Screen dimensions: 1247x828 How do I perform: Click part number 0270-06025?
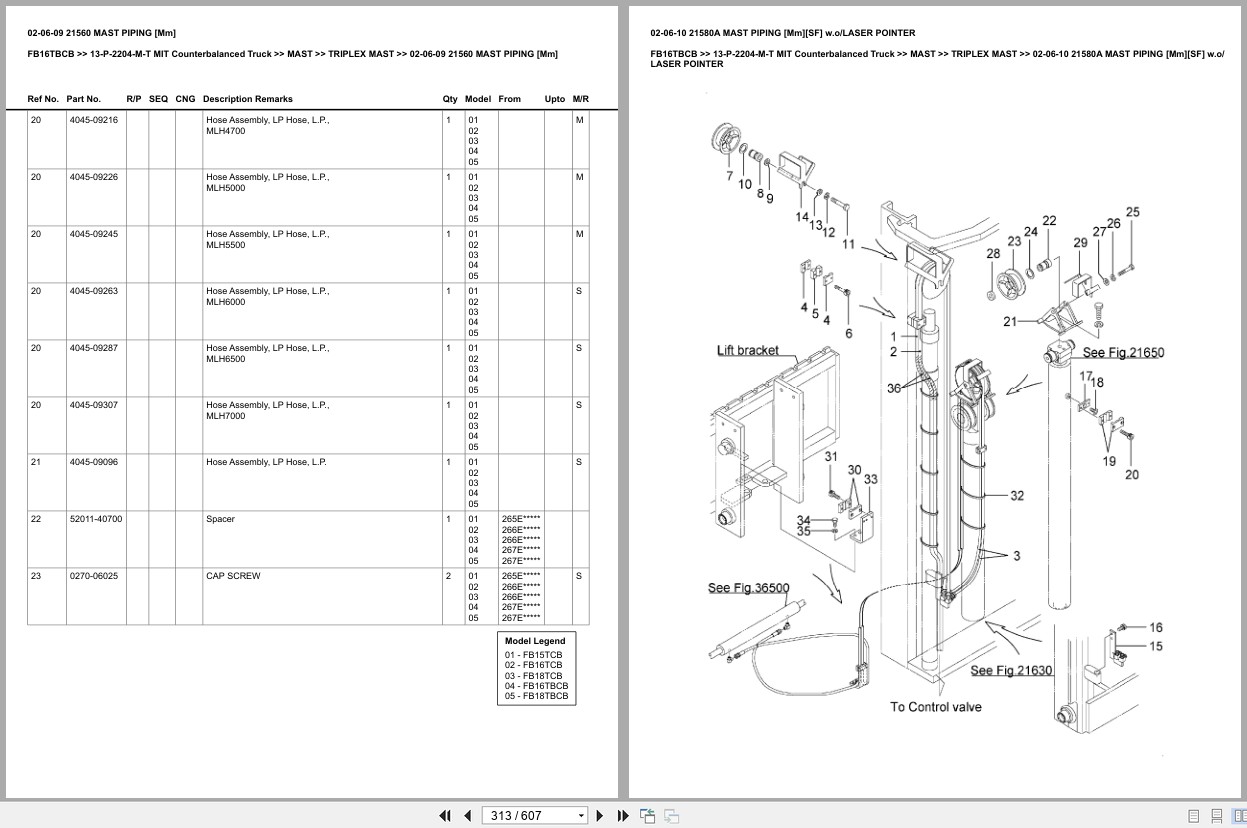[93, 576]
